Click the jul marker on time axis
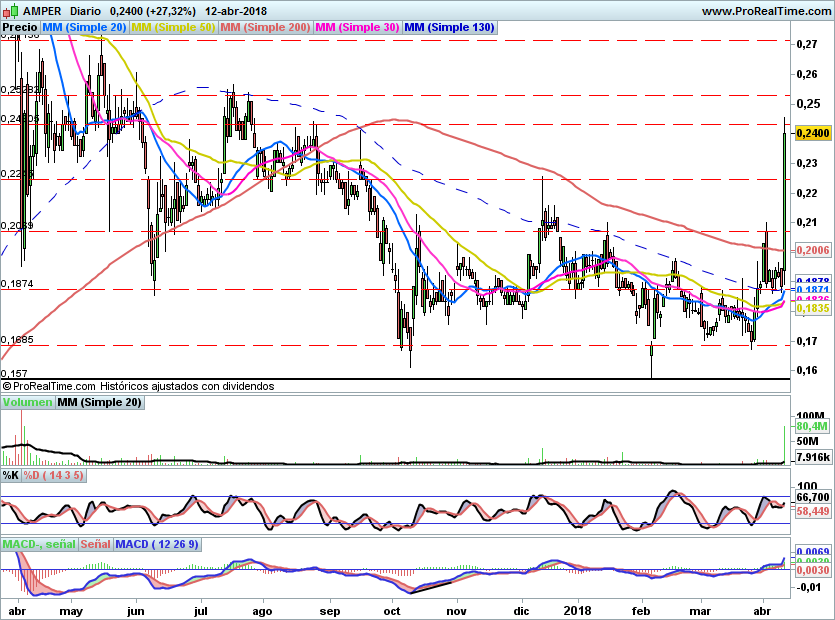The image size is (835, 620). [201, 611]
